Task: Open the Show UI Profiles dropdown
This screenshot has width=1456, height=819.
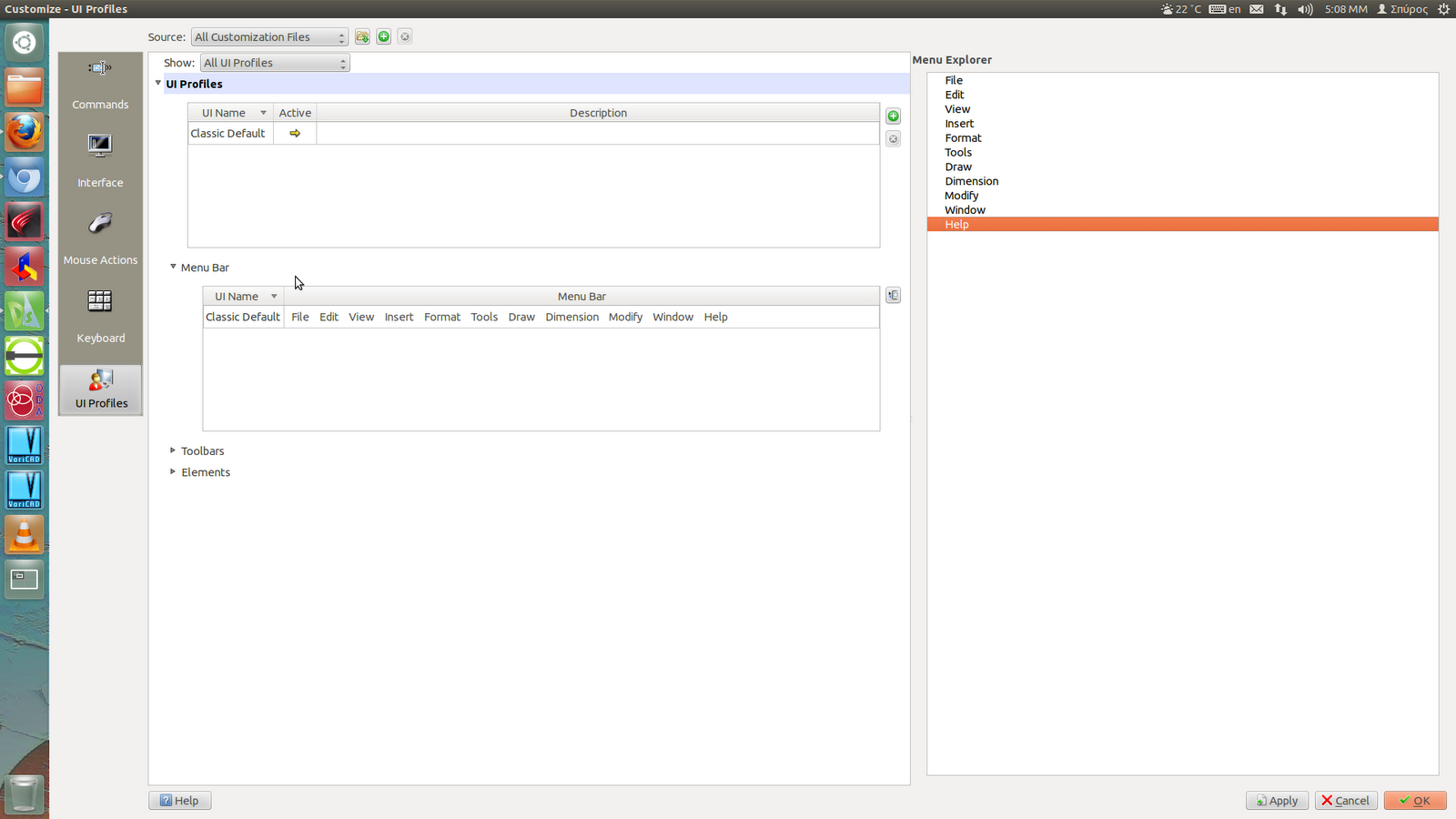Action: click(275, 63)
